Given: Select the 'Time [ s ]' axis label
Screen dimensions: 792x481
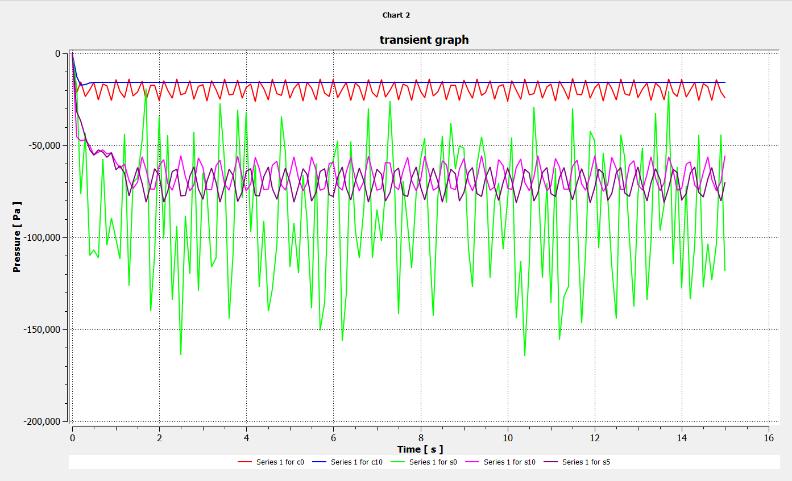Looking at the screenshot, I should click(x=420, y=449).
